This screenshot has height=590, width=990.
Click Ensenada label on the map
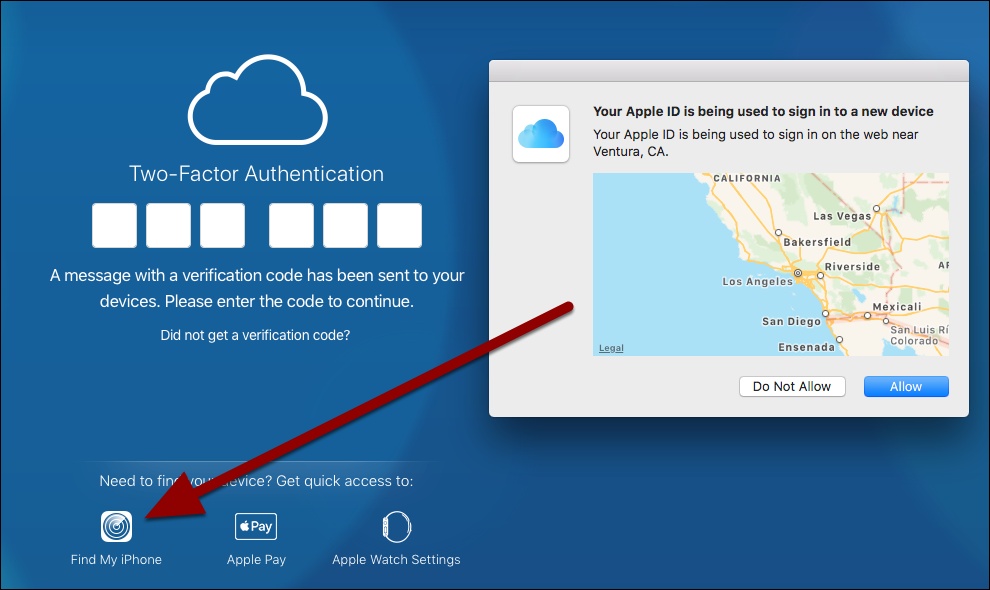point(806,347)
